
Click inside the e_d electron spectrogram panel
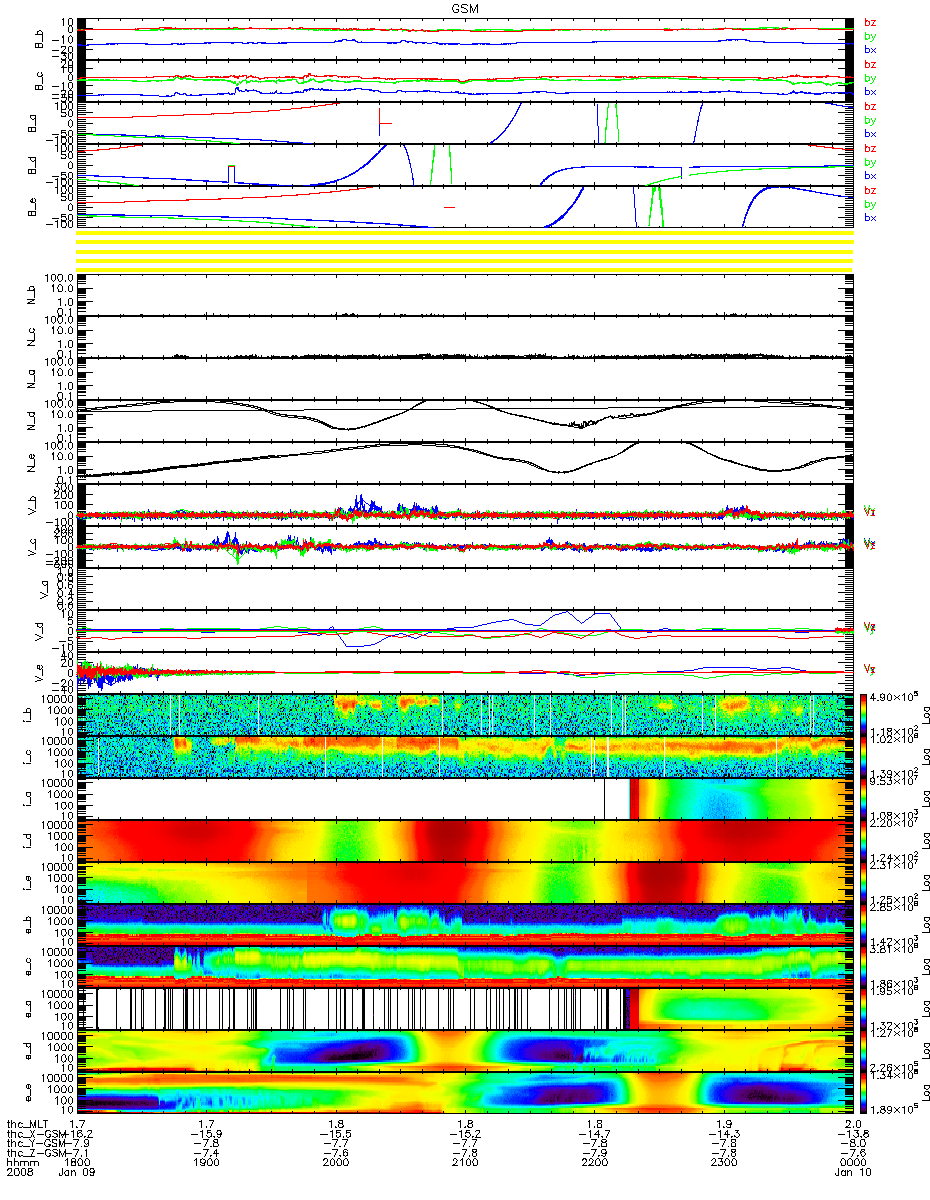(465, 1049)
